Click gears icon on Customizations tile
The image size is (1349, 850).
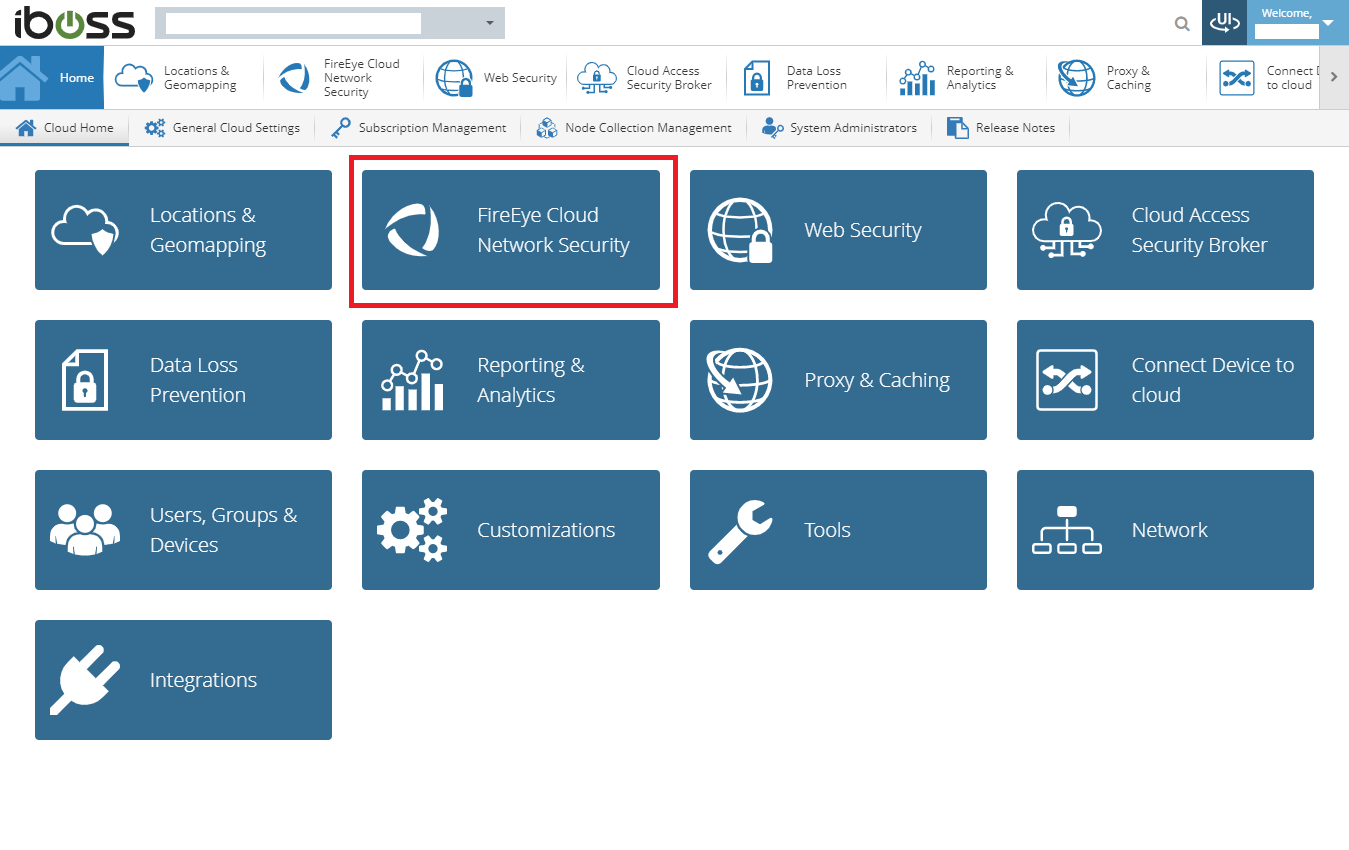pos(412,530)
